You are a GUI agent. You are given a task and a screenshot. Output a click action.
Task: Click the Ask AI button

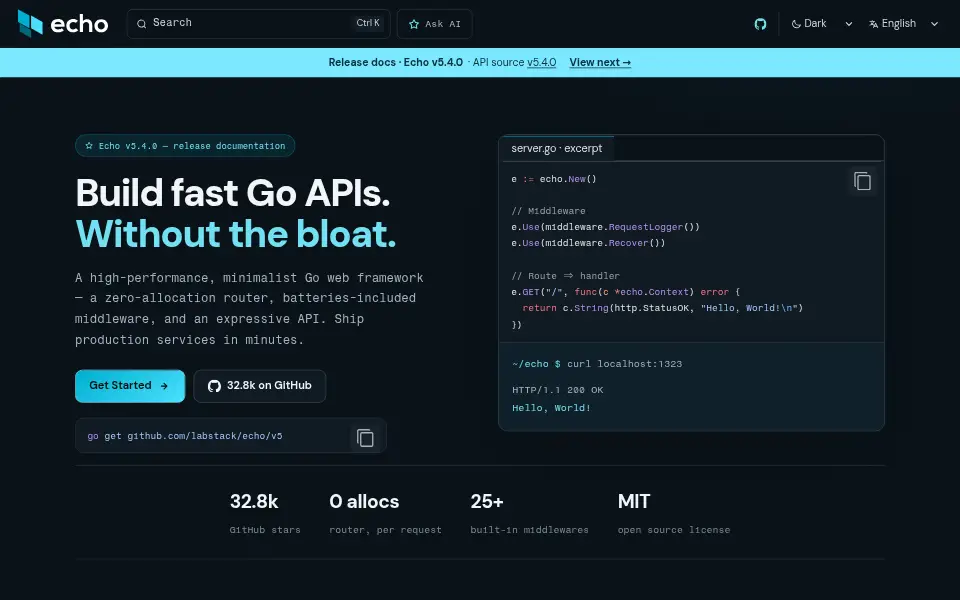(x=435, y=24)
